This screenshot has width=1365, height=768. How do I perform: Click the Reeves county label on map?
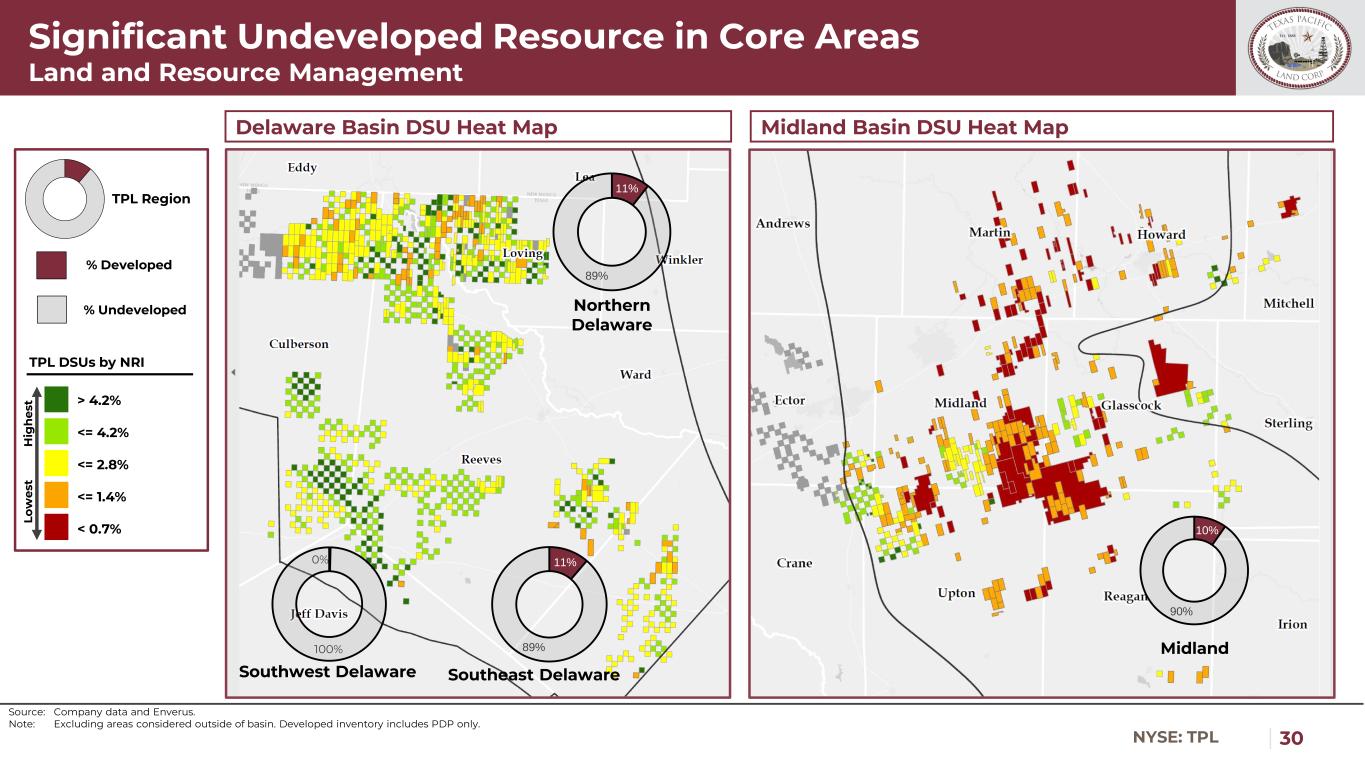[x=481, y=459]
